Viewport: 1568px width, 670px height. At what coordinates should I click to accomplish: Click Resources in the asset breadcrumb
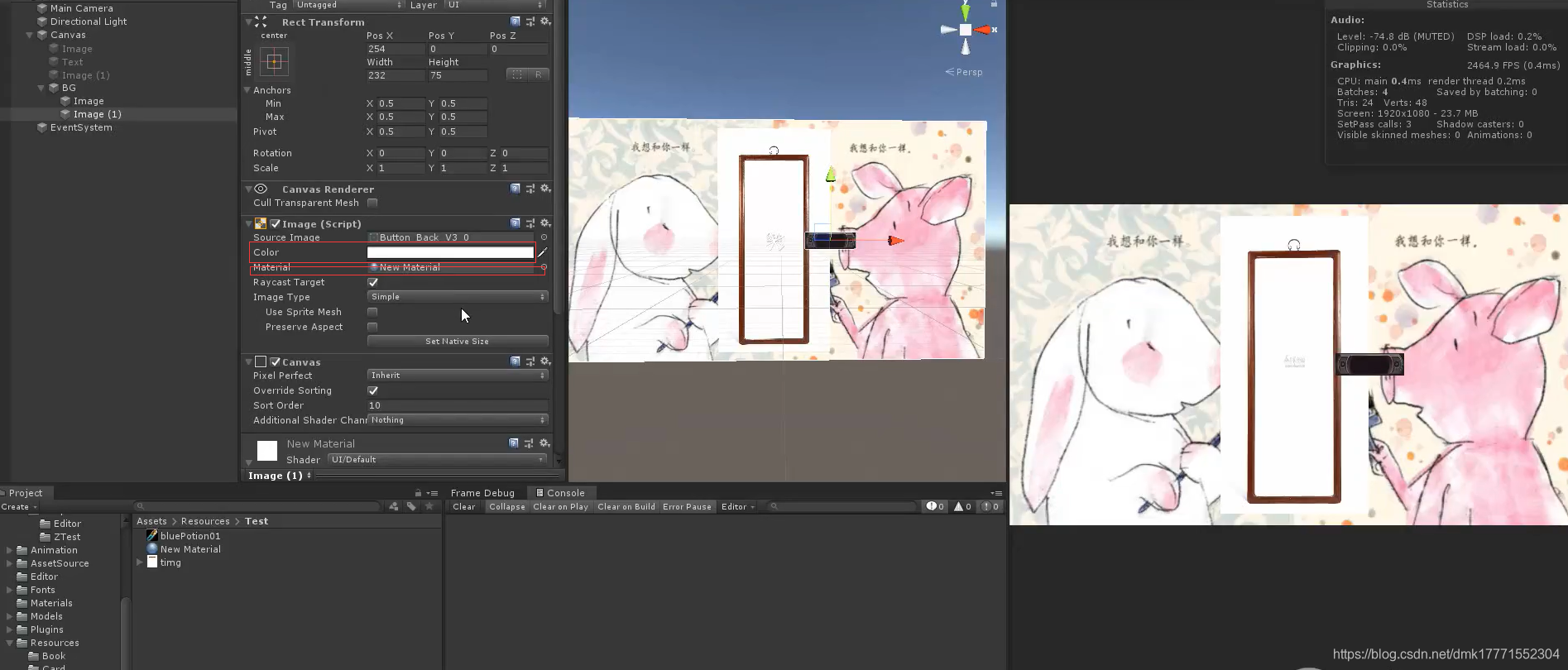point(205,521)
